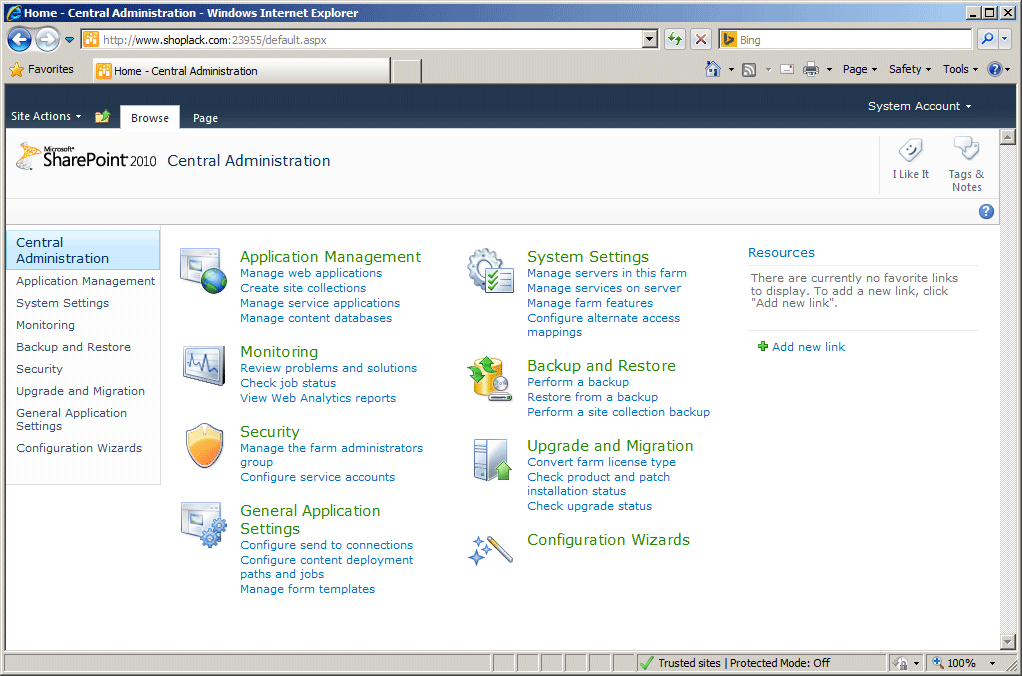Expand the System Account user menu
Image resolution: width=1022 pixels, height=676 pixels.
click(919, 106)
